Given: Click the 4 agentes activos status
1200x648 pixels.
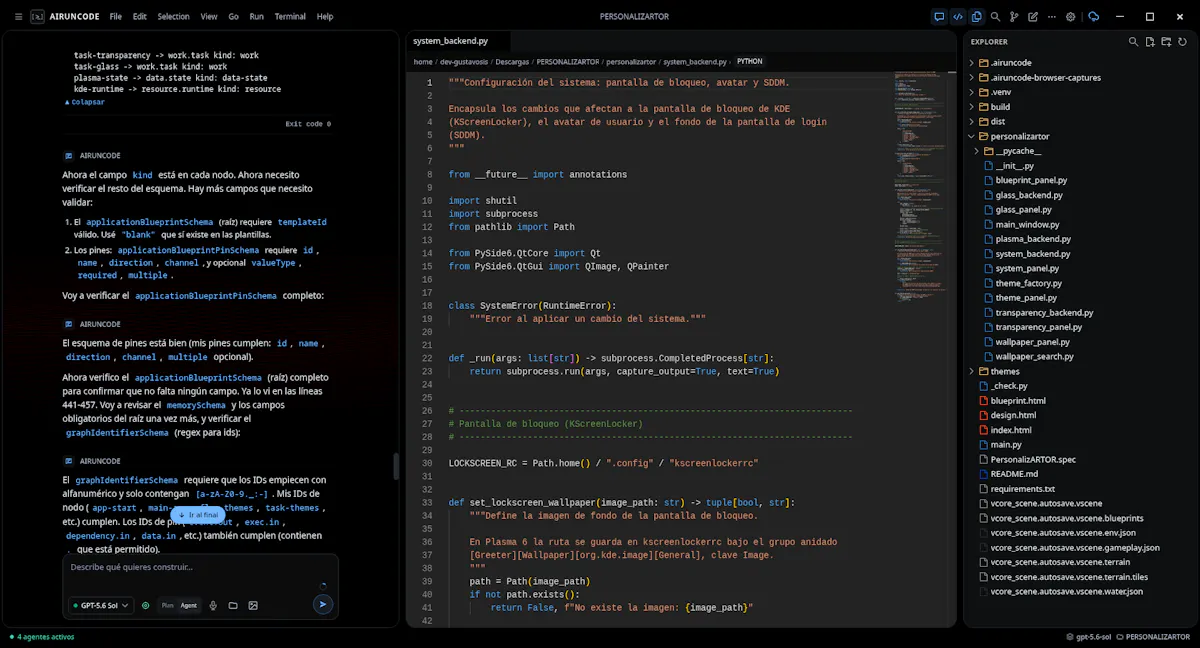Looking at the screenshot, I should pyautogui.click(x=41, y=637).
